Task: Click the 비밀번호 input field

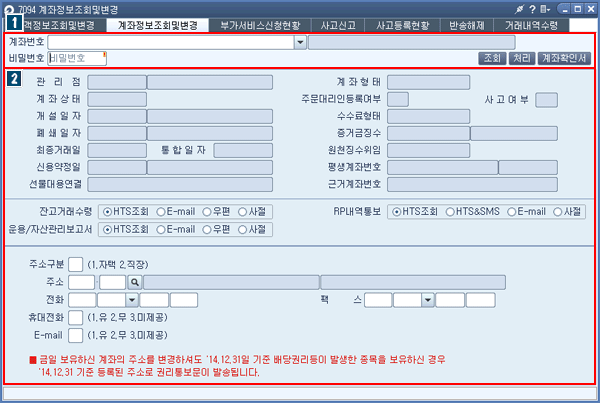Action: coord(77,58)
